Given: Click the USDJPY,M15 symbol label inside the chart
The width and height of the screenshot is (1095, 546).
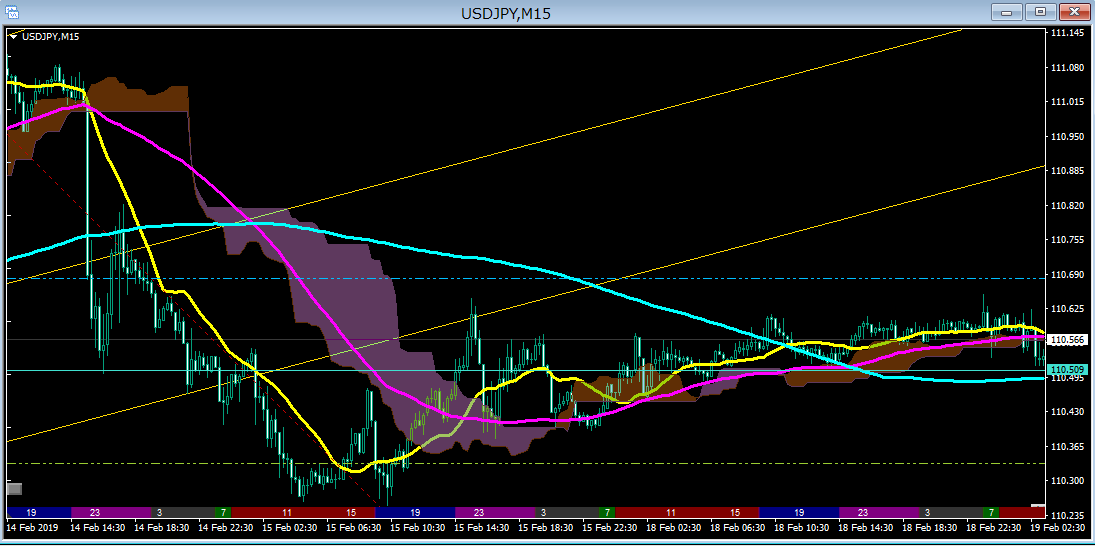Looking at the screenshot, I should pos(50,36).
